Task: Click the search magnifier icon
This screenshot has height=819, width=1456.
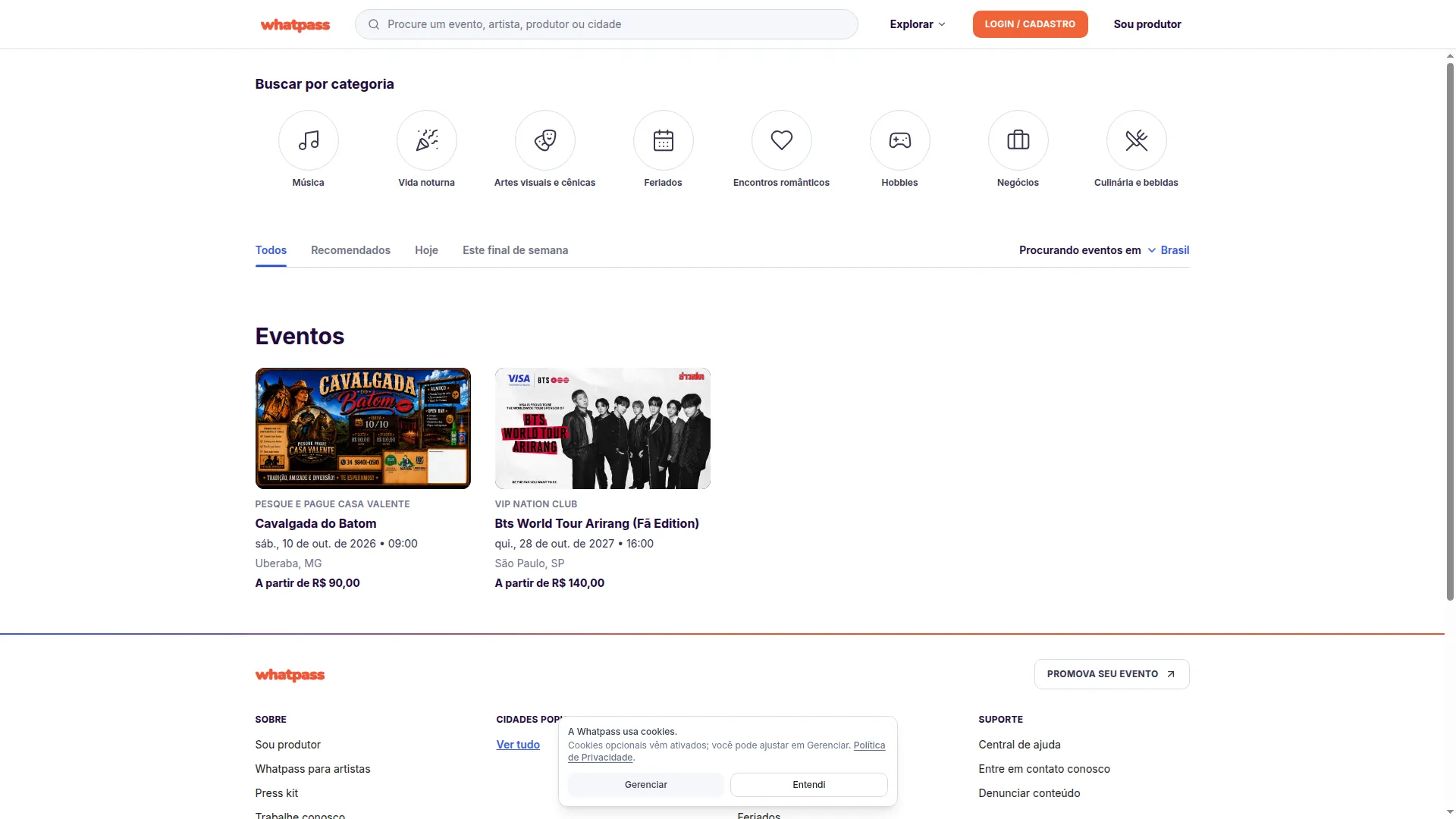Action: (374, 24)
